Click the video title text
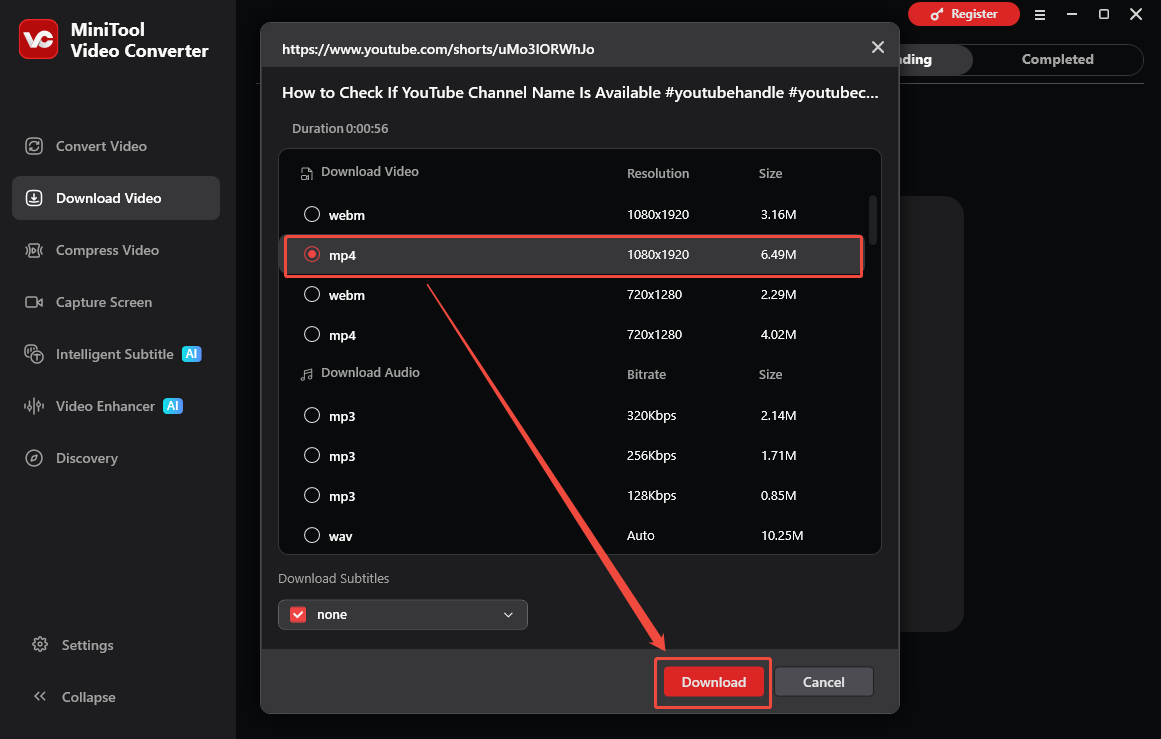The height and width of the screenshot is (739, 1161). coord(580,93)
